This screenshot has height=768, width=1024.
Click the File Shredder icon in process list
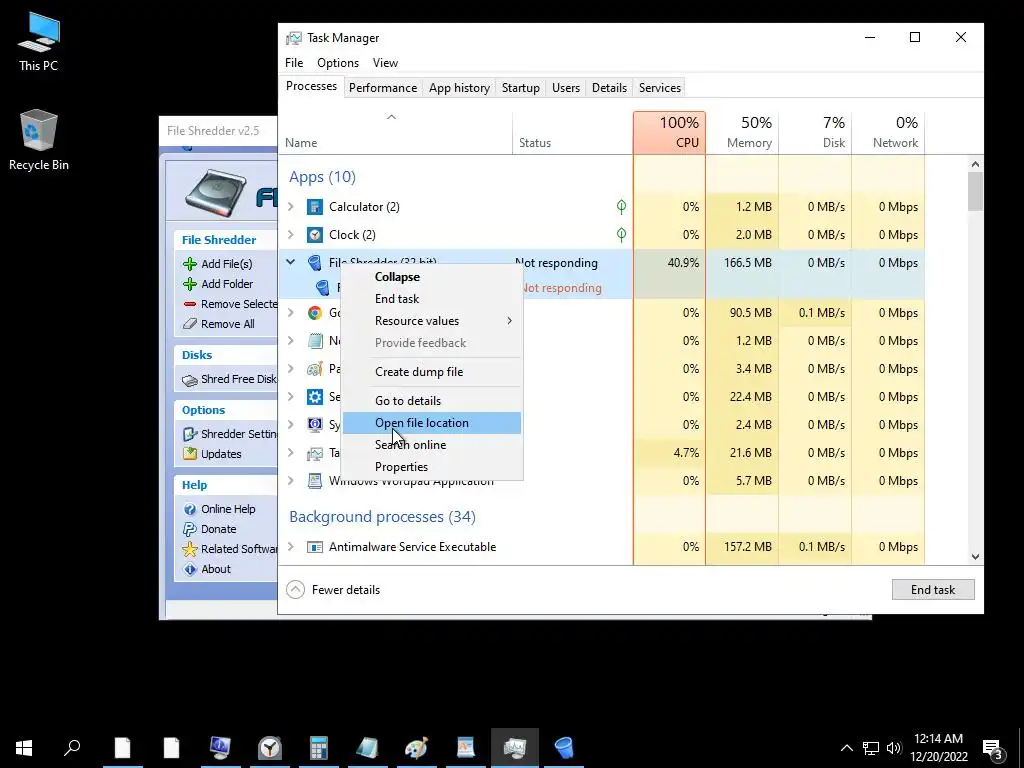[315, 263]
